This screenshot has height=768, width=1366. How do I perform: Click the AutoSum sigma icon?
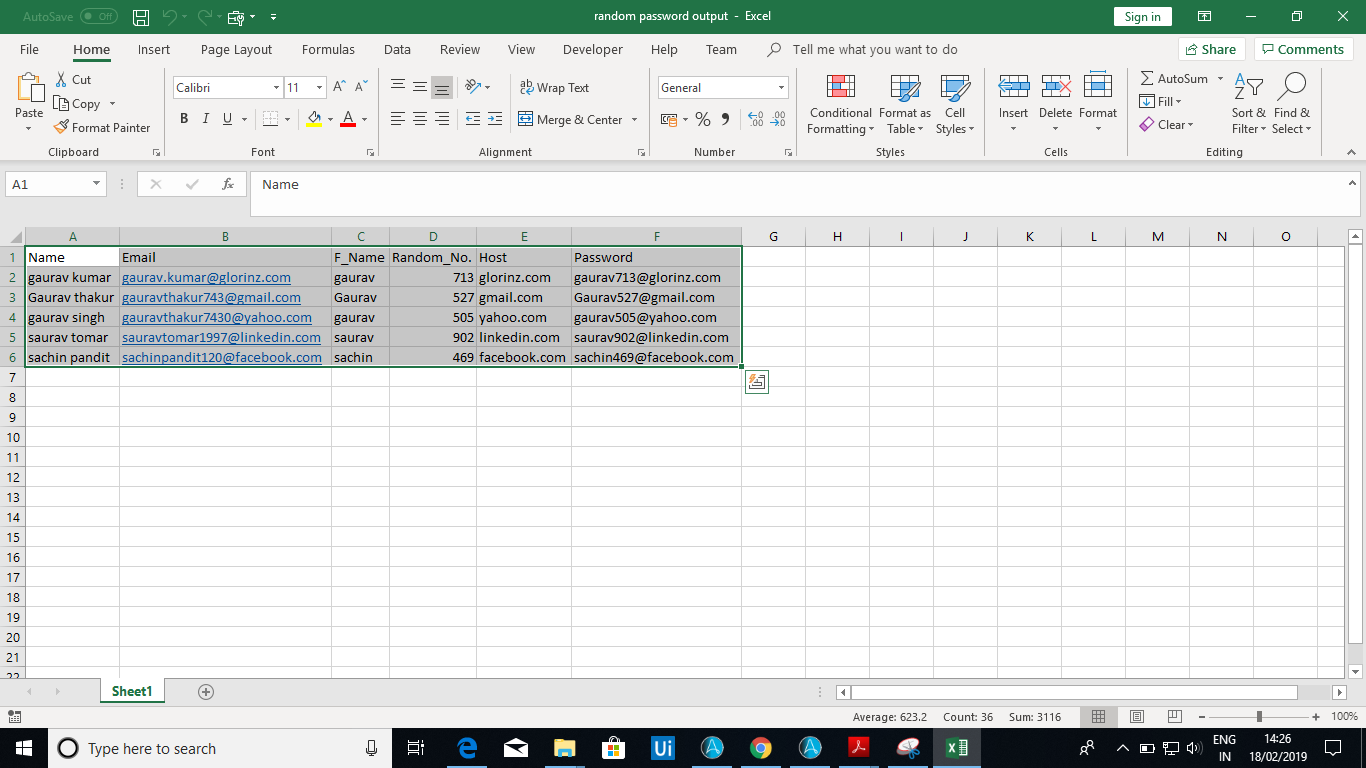[x=1147, y=79]
